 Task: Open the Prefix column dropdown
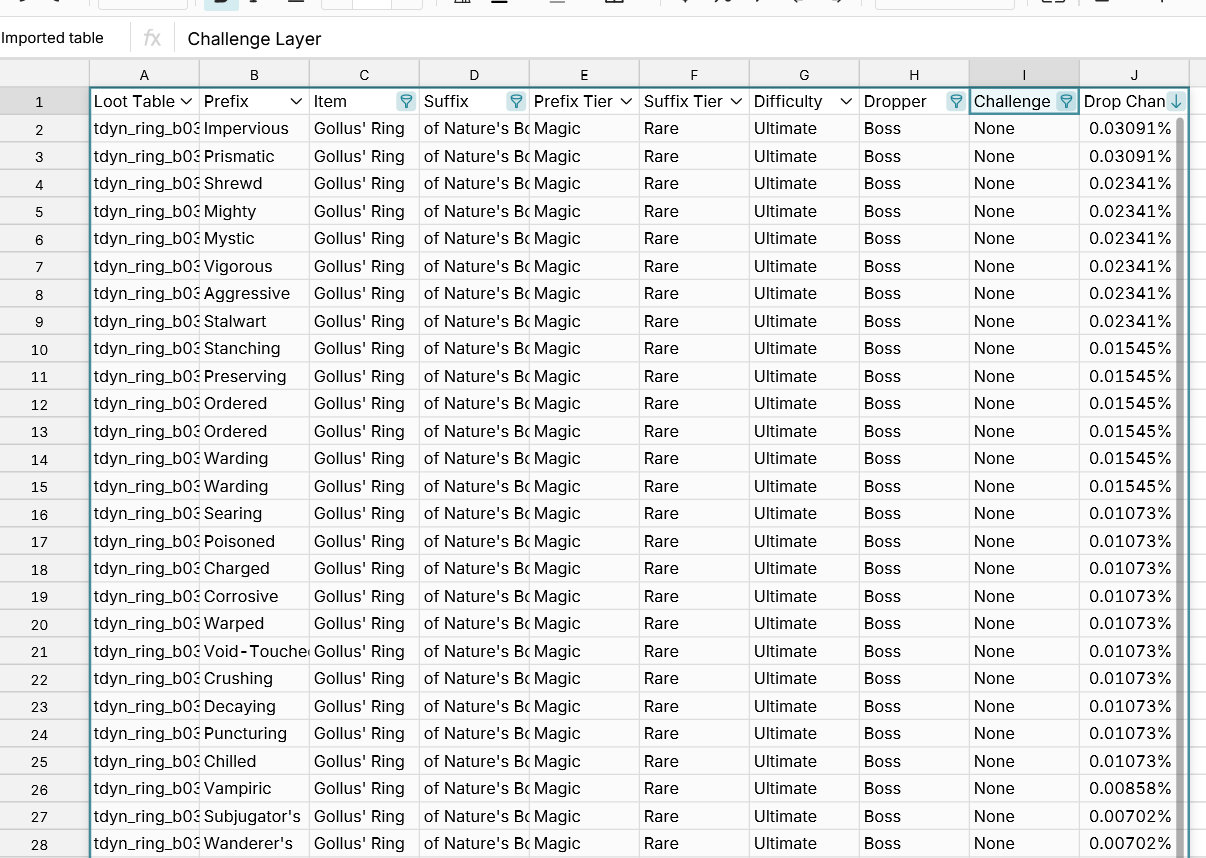[x=294, y=101]
